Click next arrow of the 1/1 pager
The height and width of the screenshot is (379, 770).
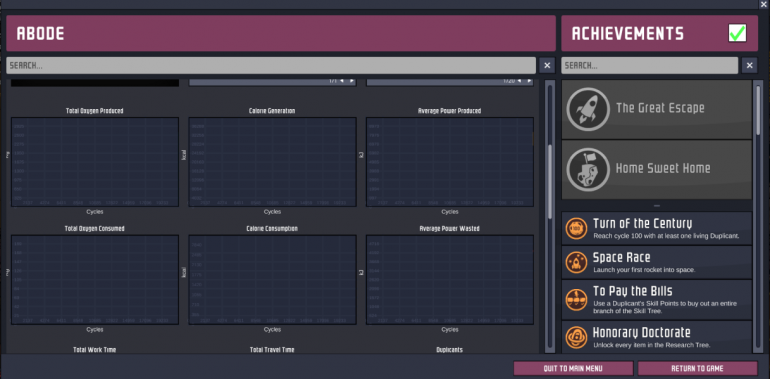tap(352, 81)
